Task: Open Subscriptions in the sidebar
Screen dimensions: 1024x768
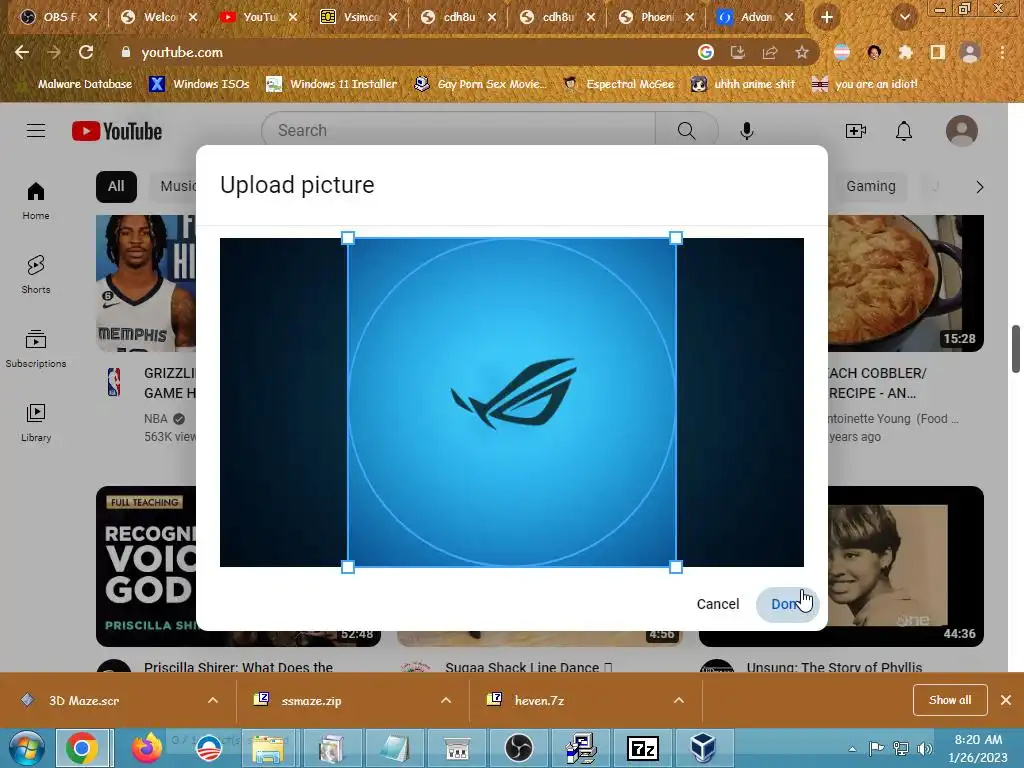Action: pyautogui.click(x=36, y=349)
